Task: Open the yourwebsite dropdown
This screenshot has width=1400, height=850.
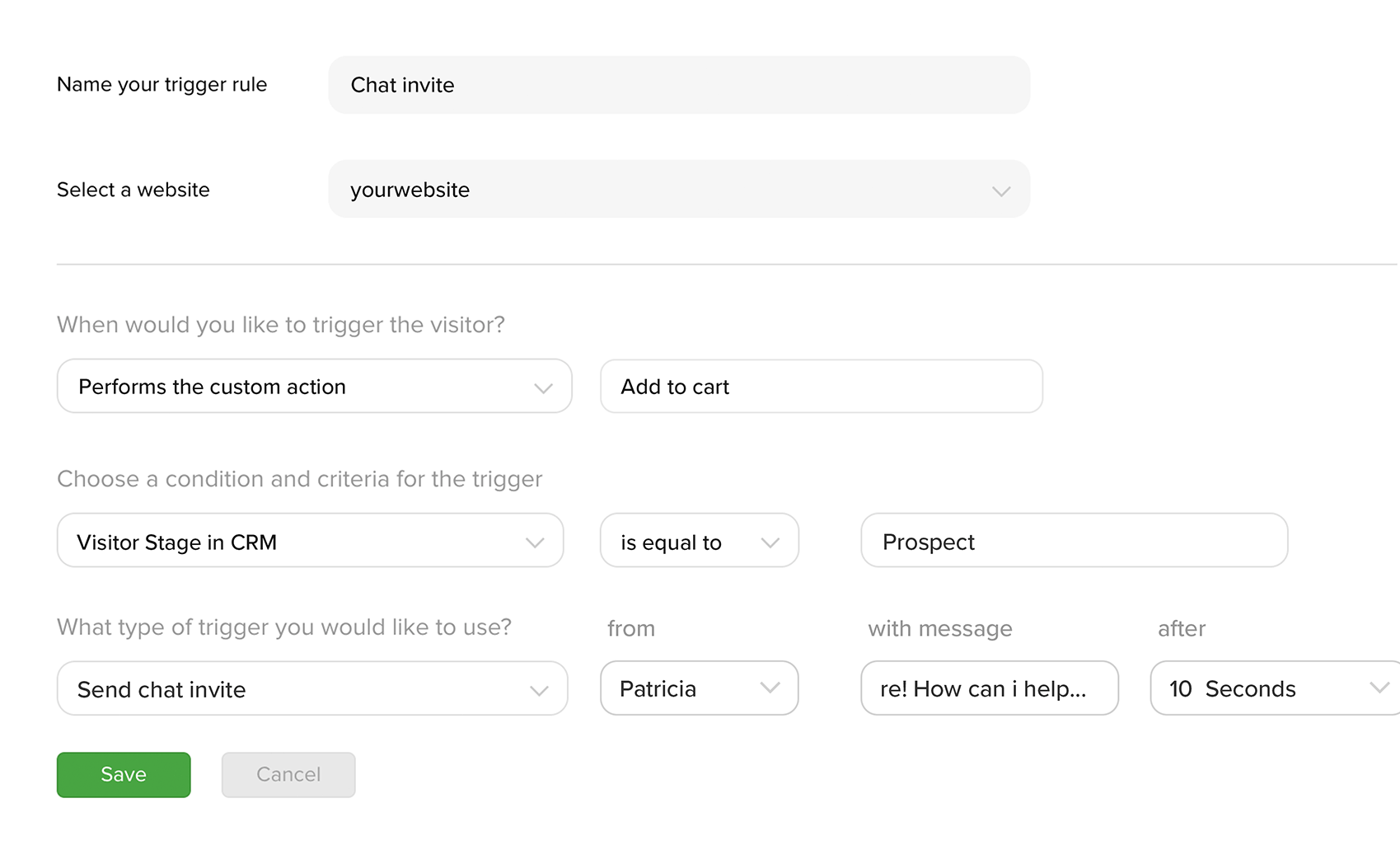Action: point(678,190)
